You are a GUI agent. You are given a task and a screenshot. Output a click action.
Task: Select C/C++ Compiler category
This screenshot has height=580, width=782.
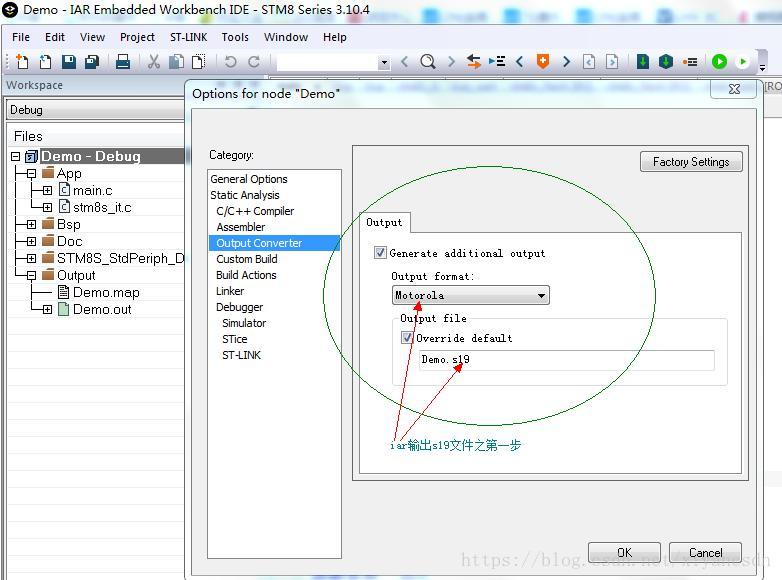click(255, 211)
